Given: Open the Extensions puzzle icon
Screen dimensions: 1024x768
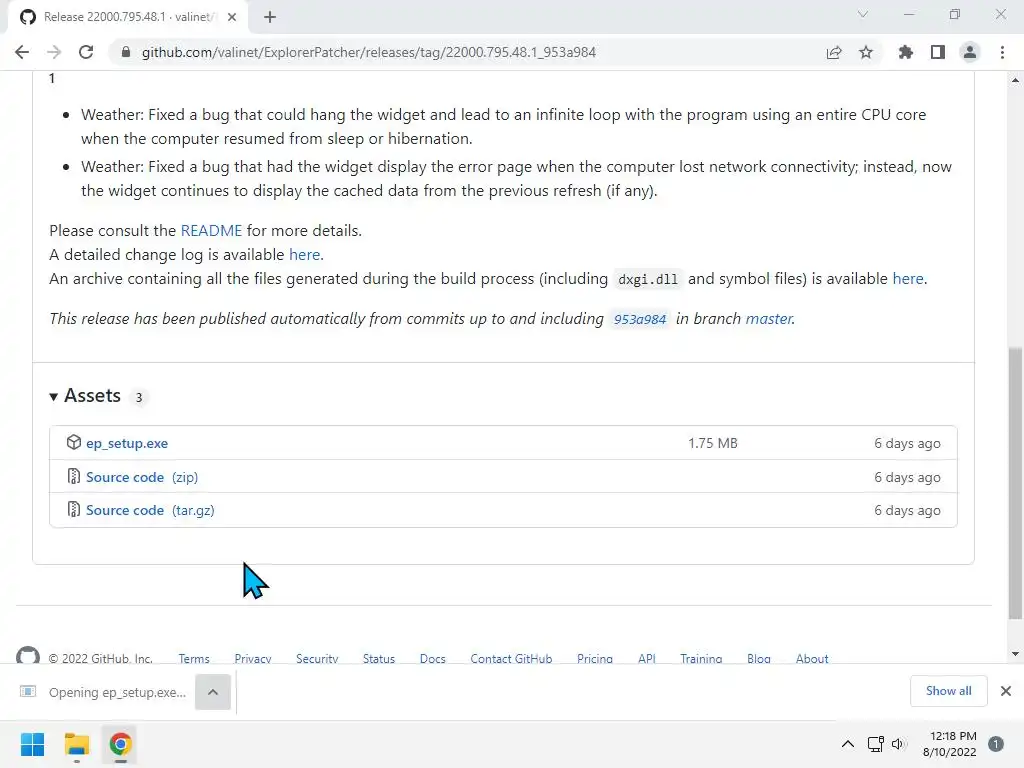Looking at the screenshot, I should [x=906, y=52].
